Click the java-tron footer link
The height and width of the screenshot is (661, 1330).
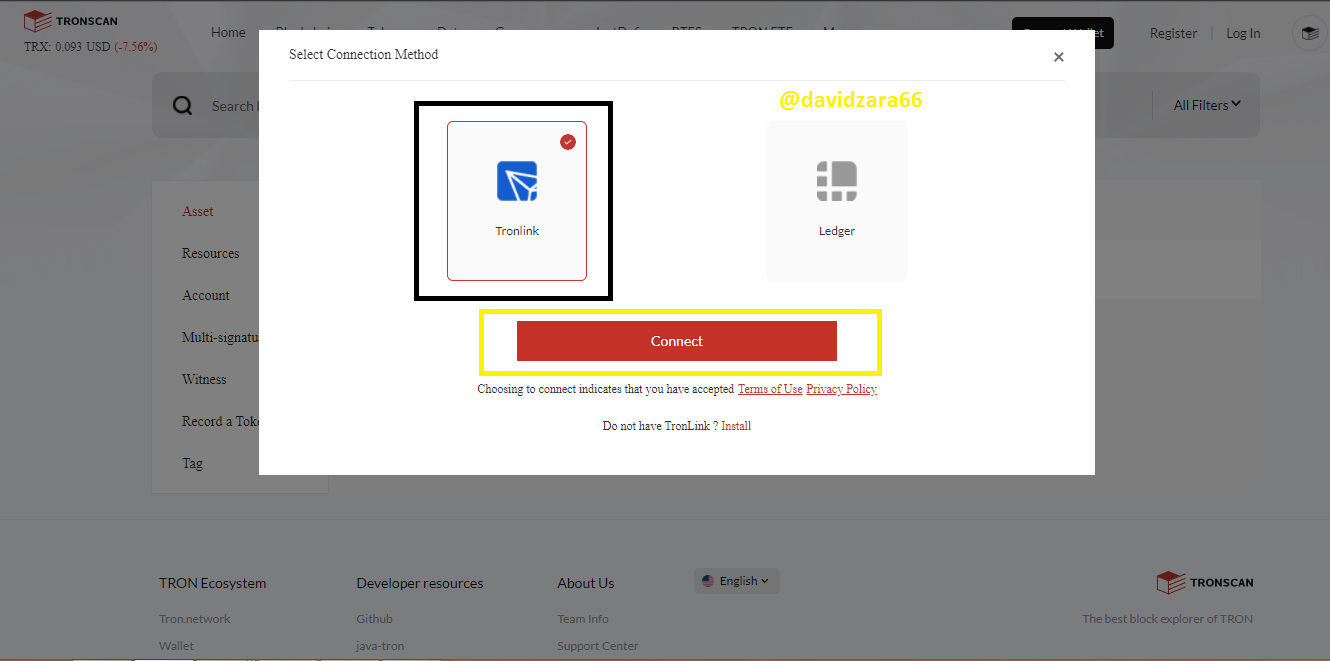click(x=380, y=646)
